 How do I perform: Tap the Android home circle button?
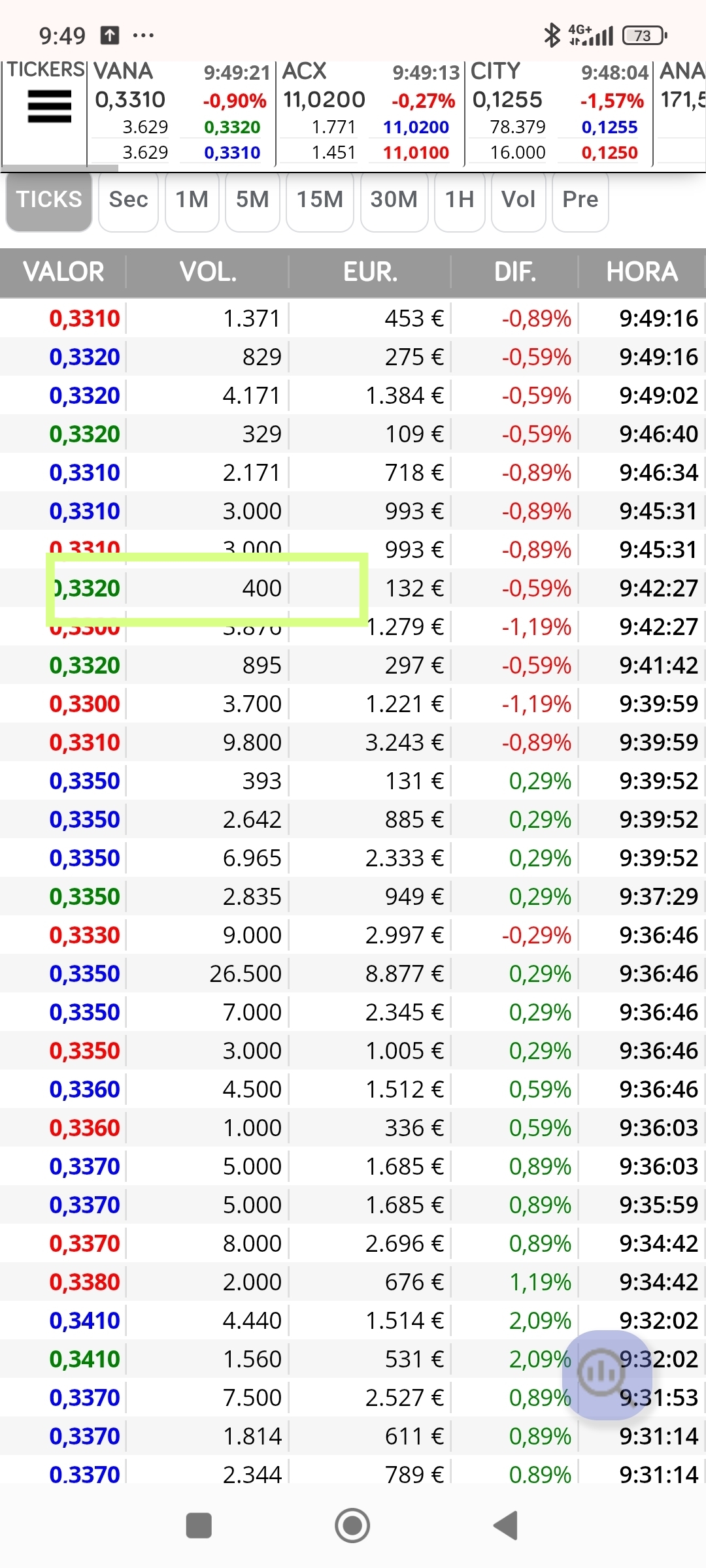point(352,1526)
